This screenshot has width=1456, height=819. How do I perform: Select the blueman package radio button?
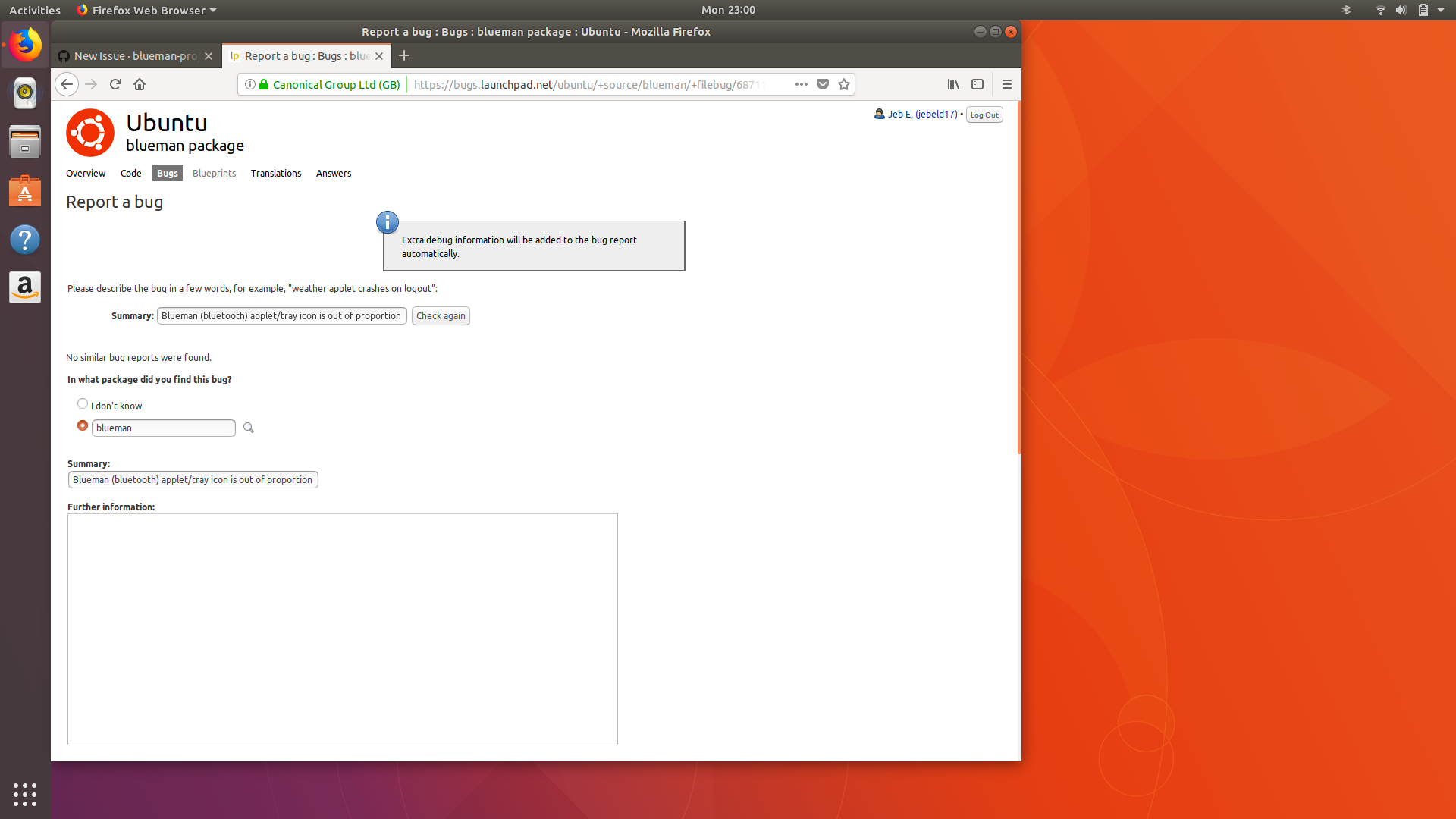point(83,426)
